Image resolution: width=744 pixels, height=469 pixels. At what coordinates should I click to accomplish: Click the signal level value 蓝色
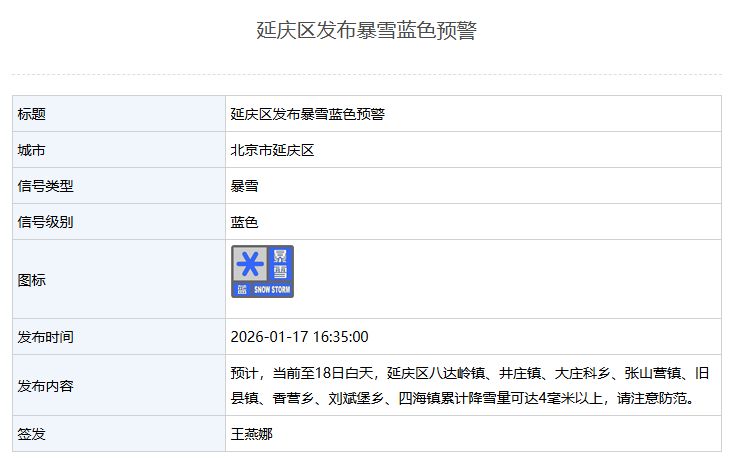point(244,222)
